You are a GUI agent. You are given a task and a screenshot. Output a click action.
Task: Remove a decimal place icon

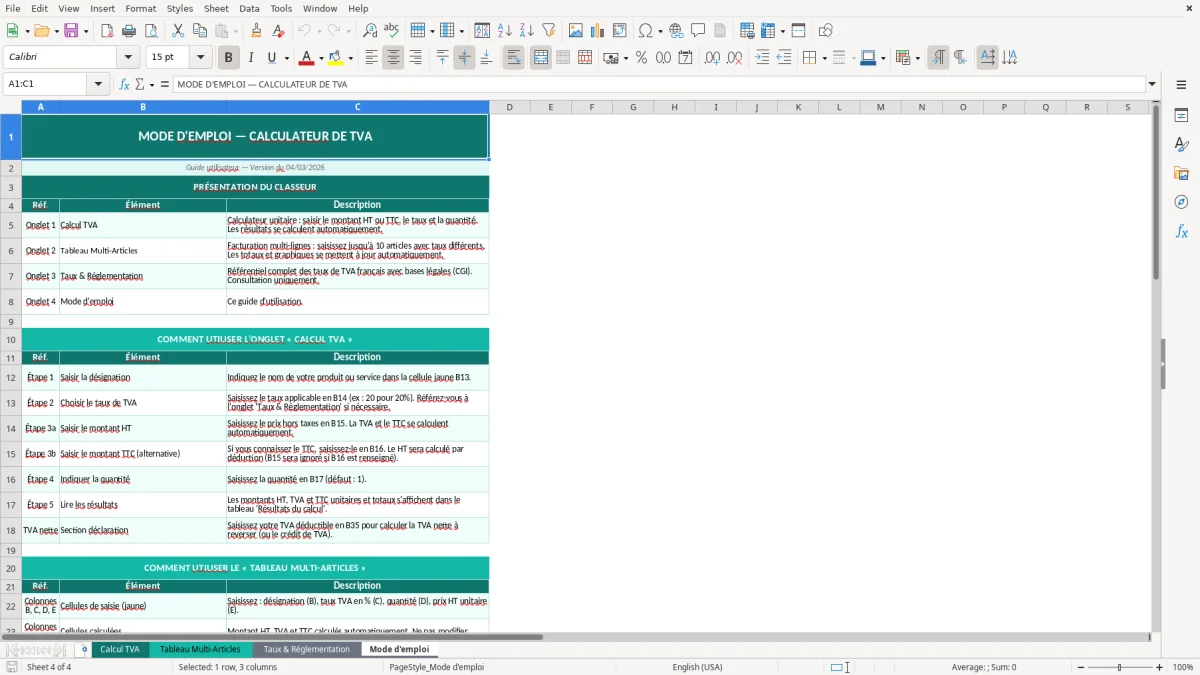(x=734, y=58)
